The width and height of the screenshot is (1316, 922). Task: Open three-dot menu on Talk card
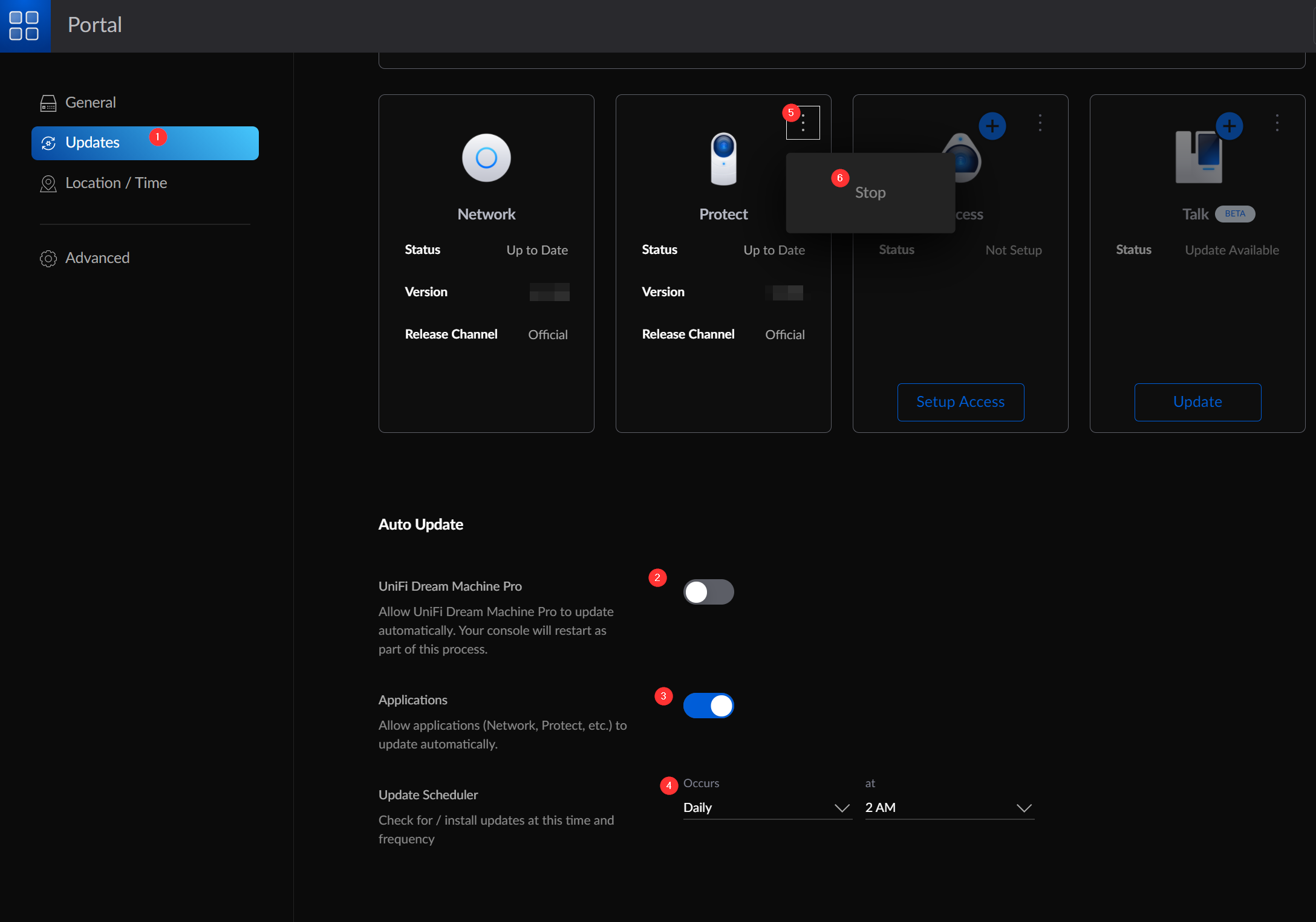point(1277,123)
